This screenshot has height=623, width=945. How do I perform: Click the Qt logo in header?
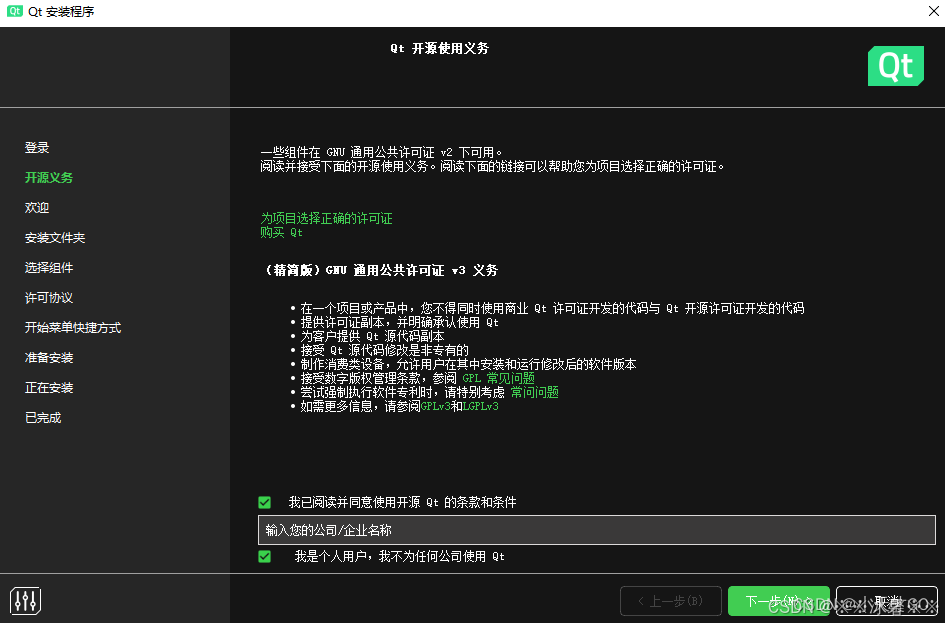(896, 66)
